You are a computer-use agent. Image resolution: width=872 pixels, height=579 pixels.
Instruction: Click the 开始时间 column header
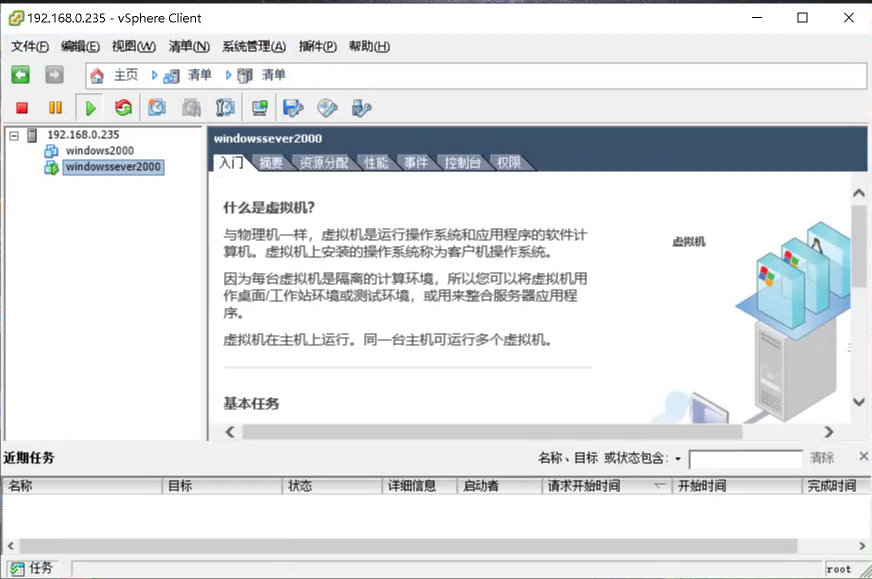point(737,486)
